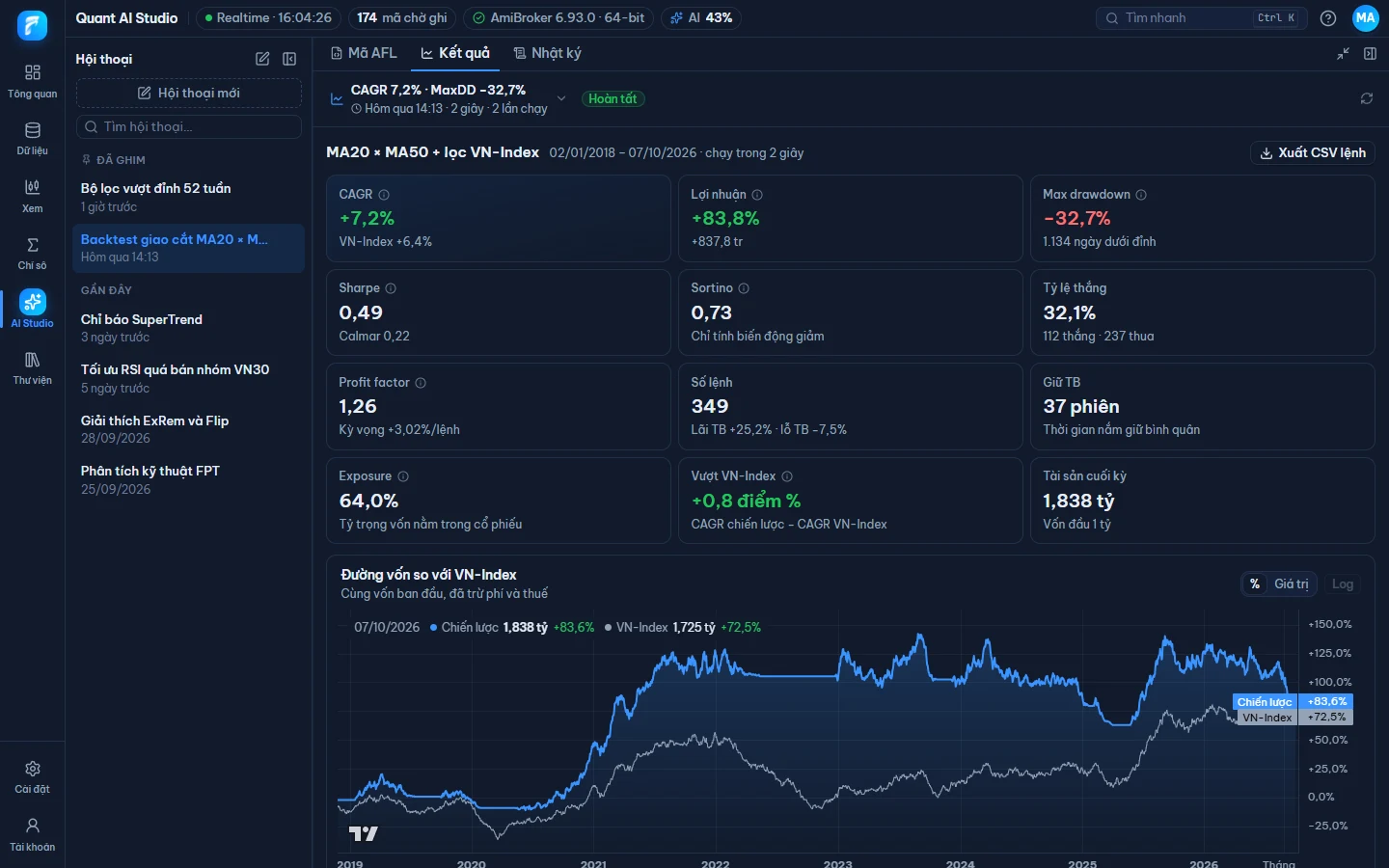The image size is (1389, 868).
Task: Click the new conversation pencil icon
Action: pyautogui.click(x=262, y=59)
